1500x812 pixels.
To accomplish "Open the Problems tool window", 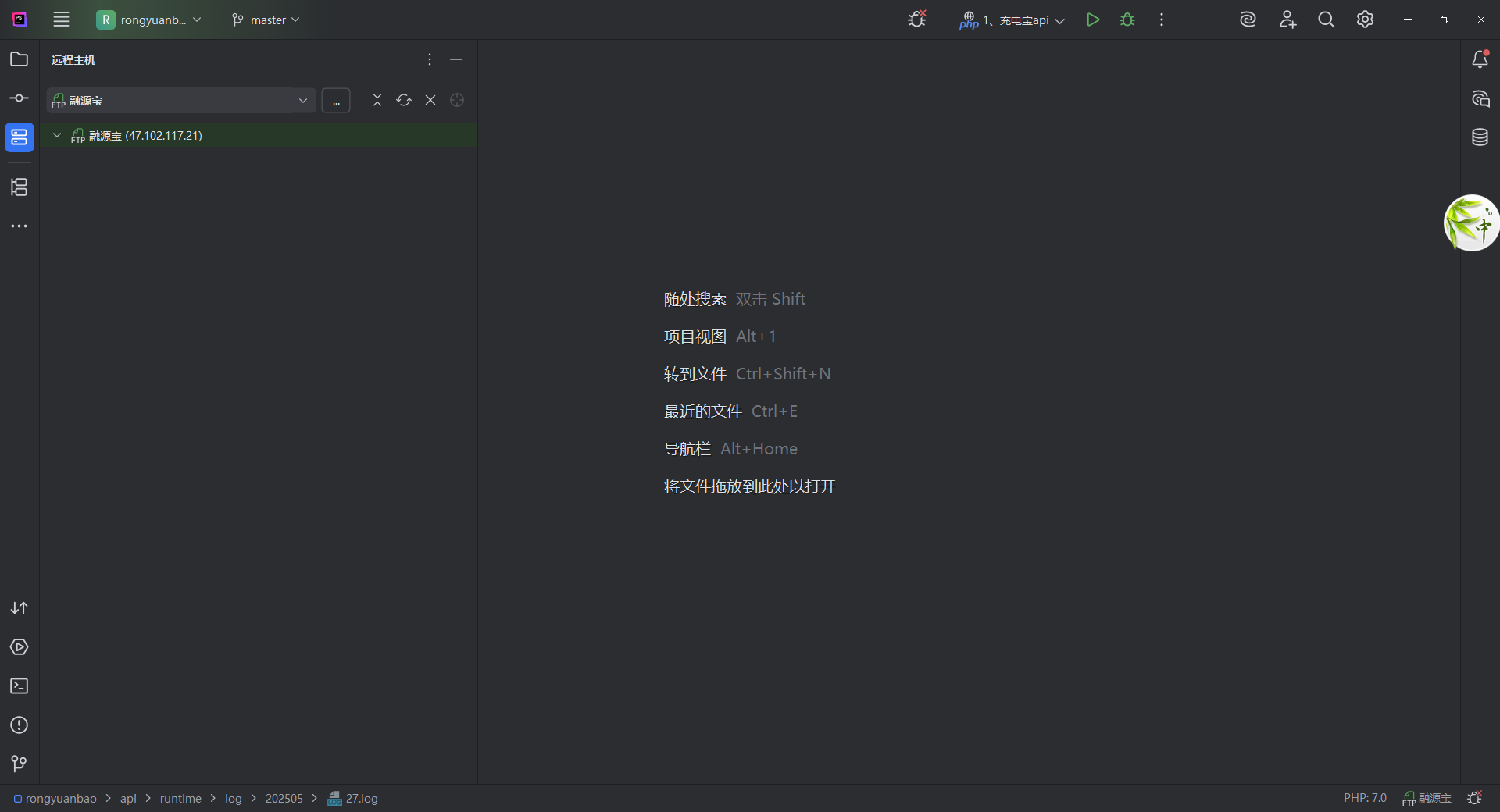I will pyautogui.click(x=20, y=725).
